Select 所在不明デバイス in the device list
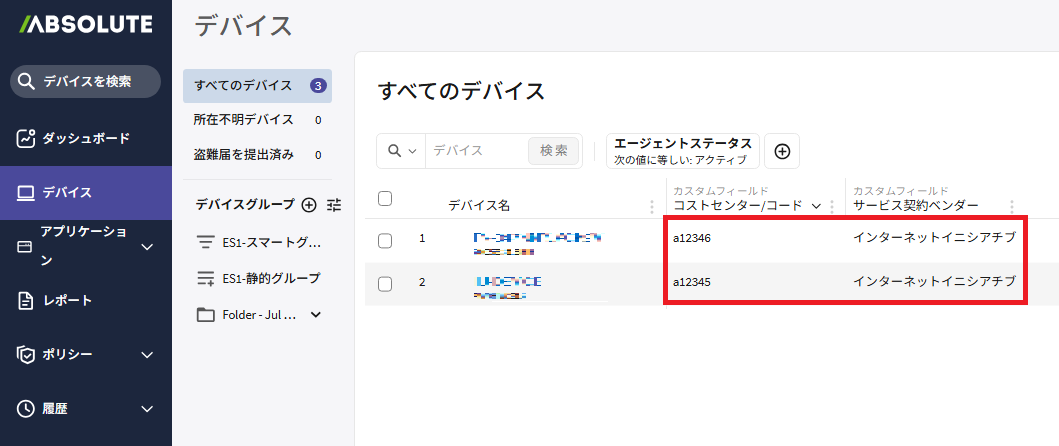 click(243, 120)
